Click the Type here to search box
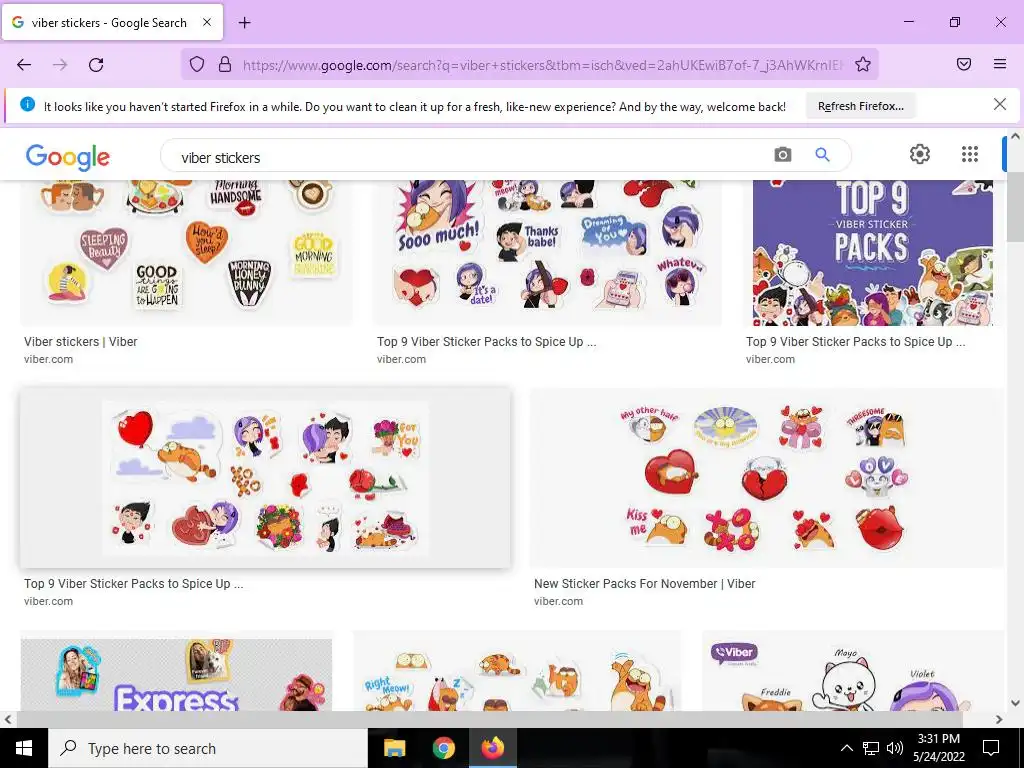 point(208,748)
